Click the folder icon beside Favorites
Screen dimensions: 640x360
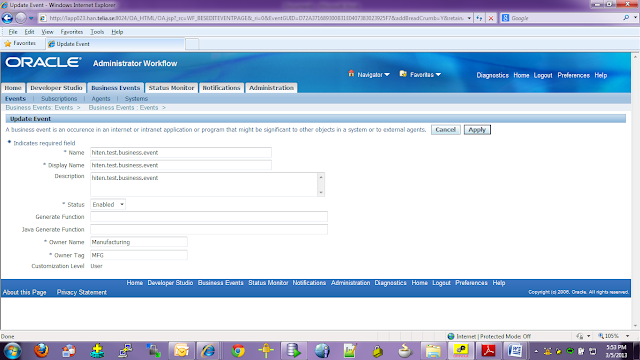click(x=403, y=73)
